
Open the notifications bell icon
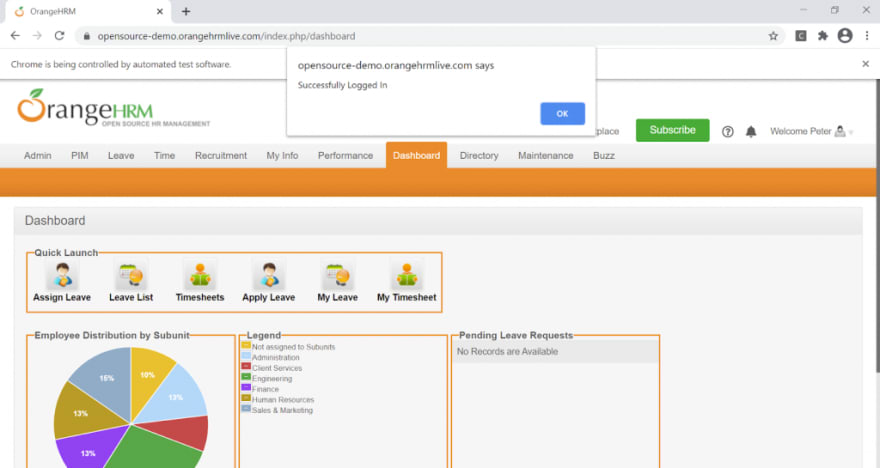(x=751, y=131)
